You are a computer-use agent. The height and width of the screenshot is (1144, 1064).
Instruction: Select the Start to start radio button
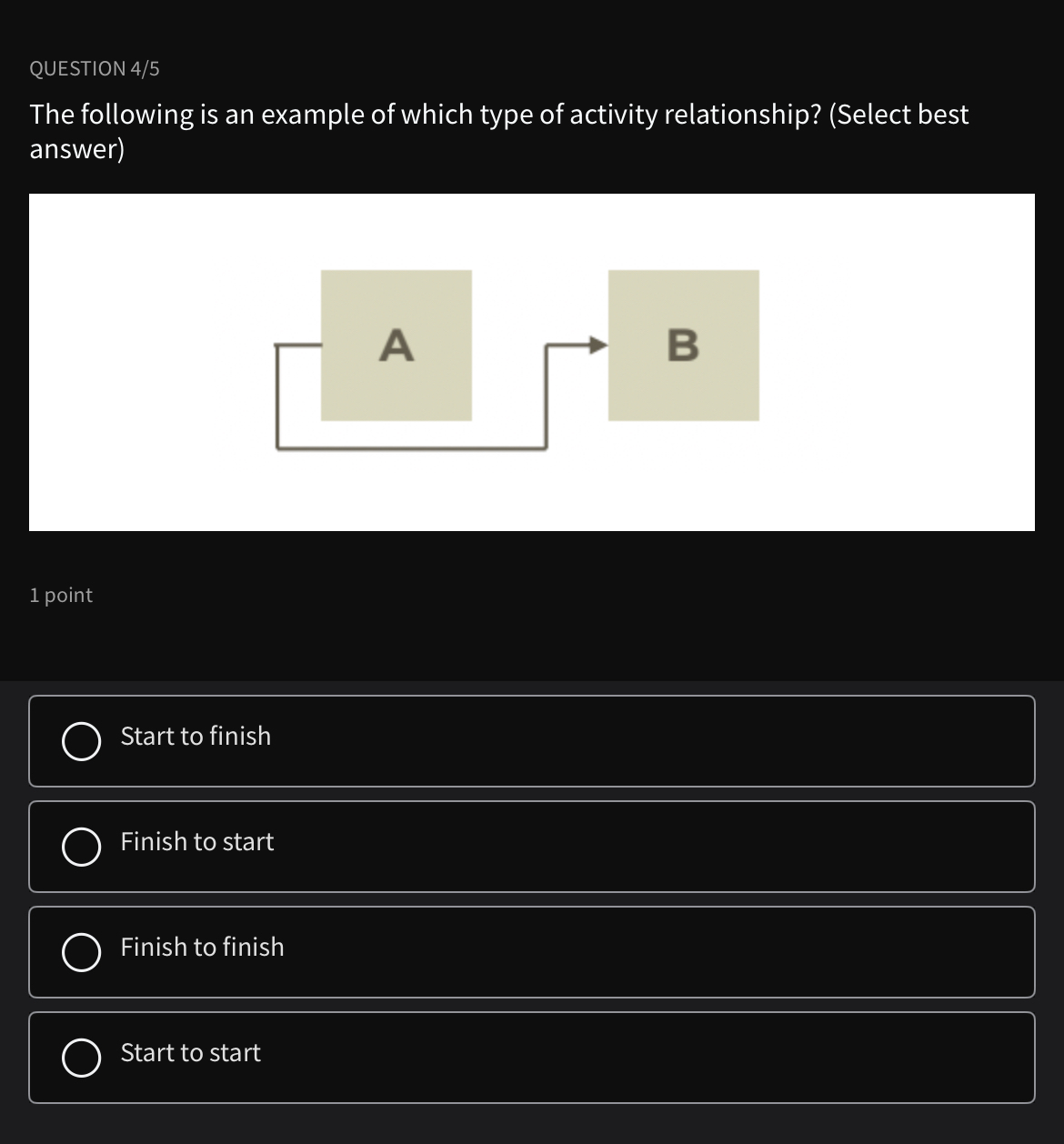82,1058
